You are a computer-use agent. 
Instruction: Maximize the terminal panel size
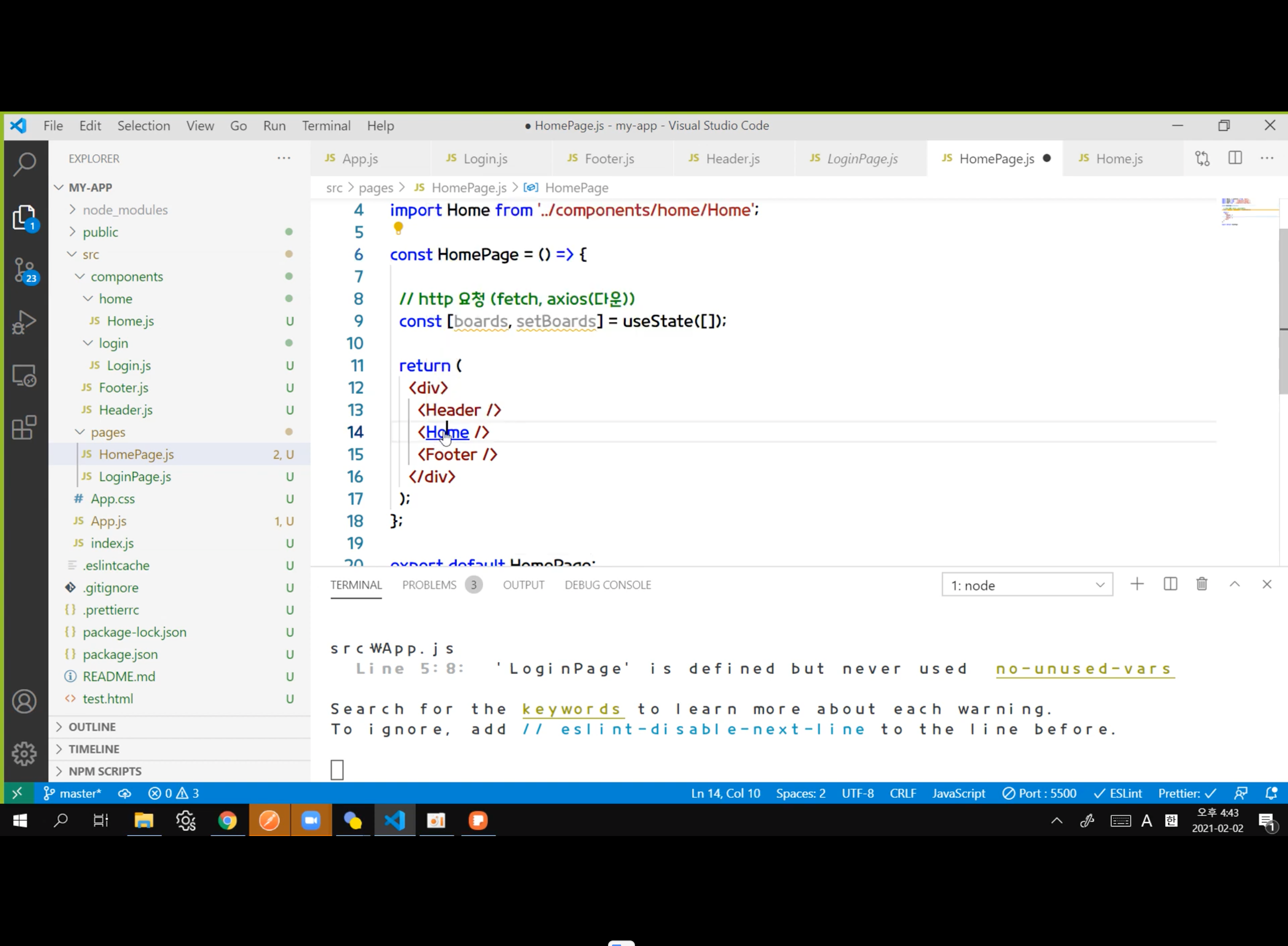1234,584
